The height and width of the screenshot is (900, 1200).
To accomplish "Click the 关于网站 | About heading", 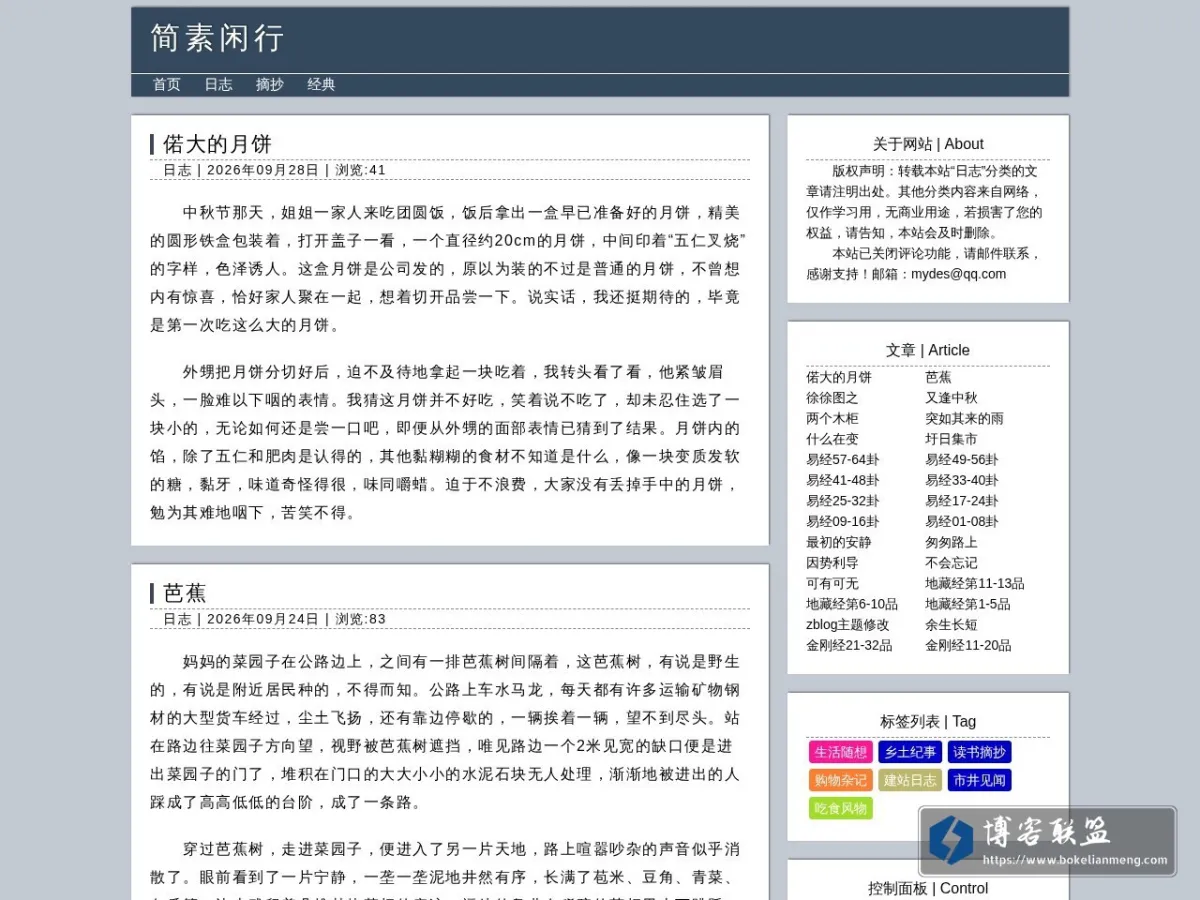I will (928, 144).
